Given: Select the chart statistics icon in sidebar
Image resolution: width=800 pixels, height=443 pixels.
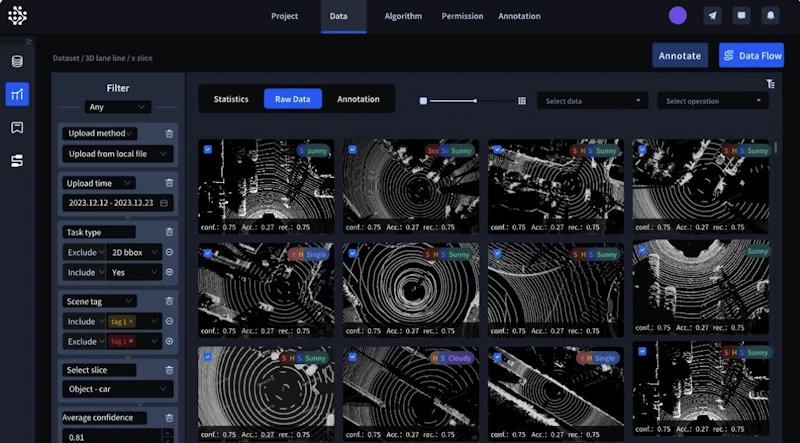Looking at the screenshot, I should pos(17,94).
